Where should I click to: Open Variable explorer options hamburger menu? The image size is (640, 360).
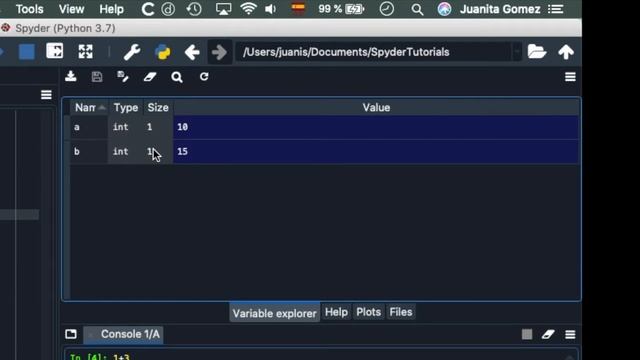570,77
